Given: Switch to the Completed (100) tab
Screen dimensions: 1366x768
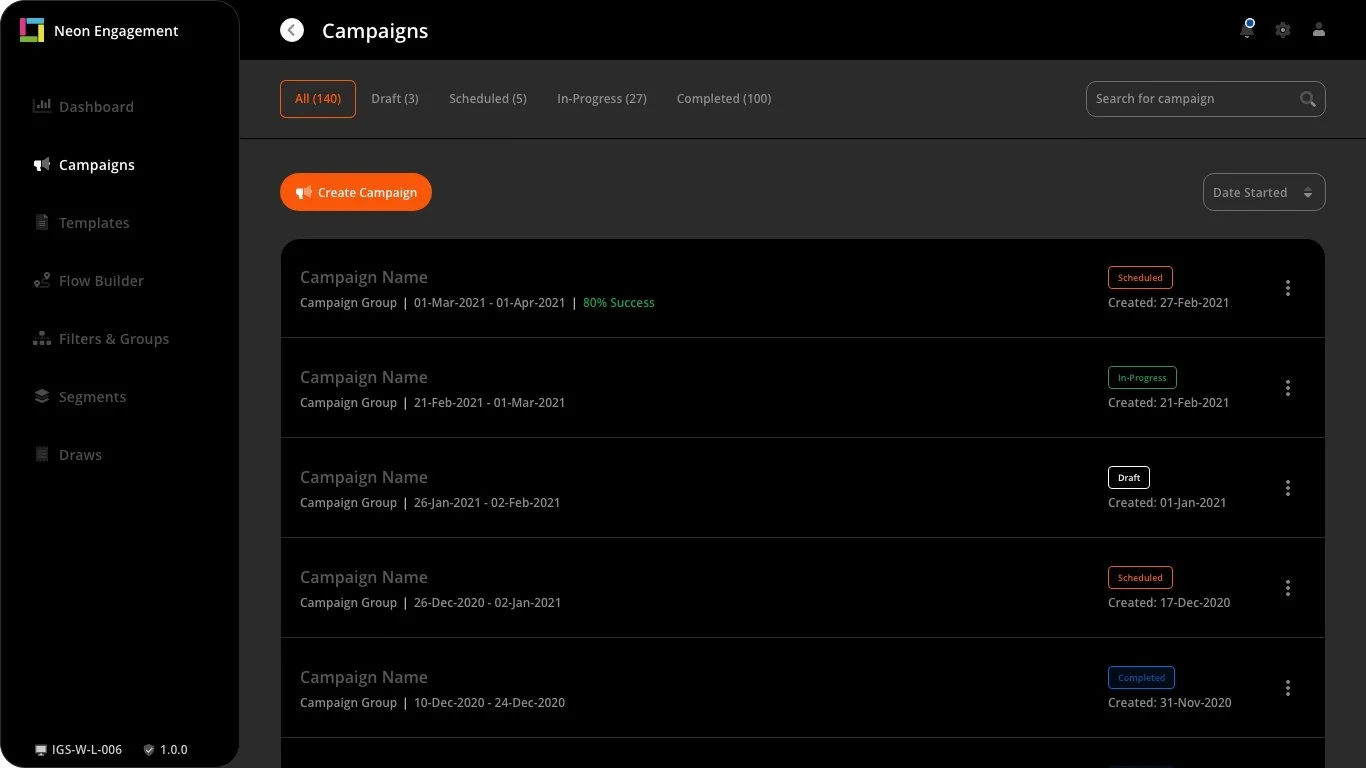Looking at the screenshot, I should [724, 99].
